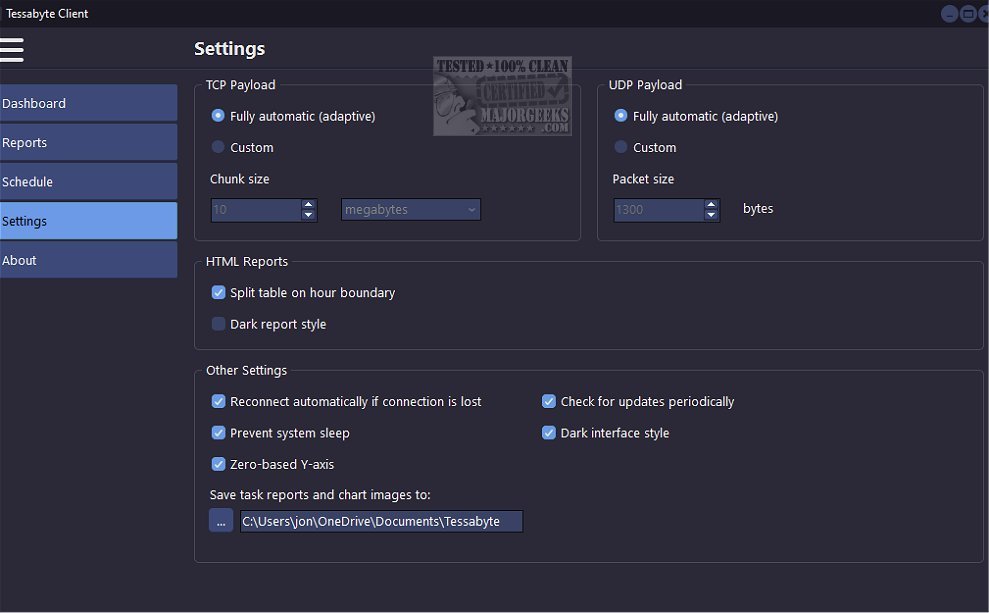The height and width of the screenshot is (613, 989).
Task: Disable Reconnect automatically if connection is lost
Action: pos(218,401)
